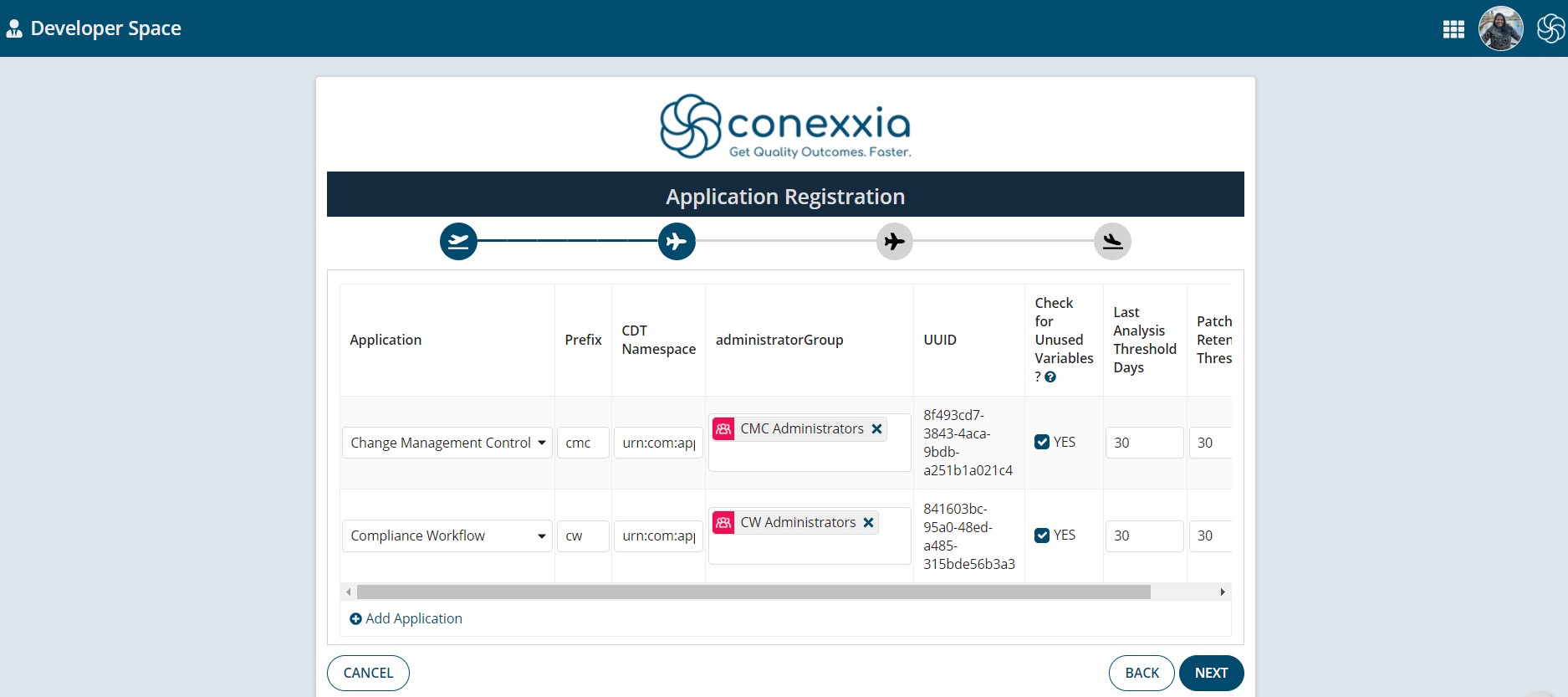This screenshot has height=697, width=1568.
Task: Click the Check for Unused Variables header
Action: coord(1064,340)
